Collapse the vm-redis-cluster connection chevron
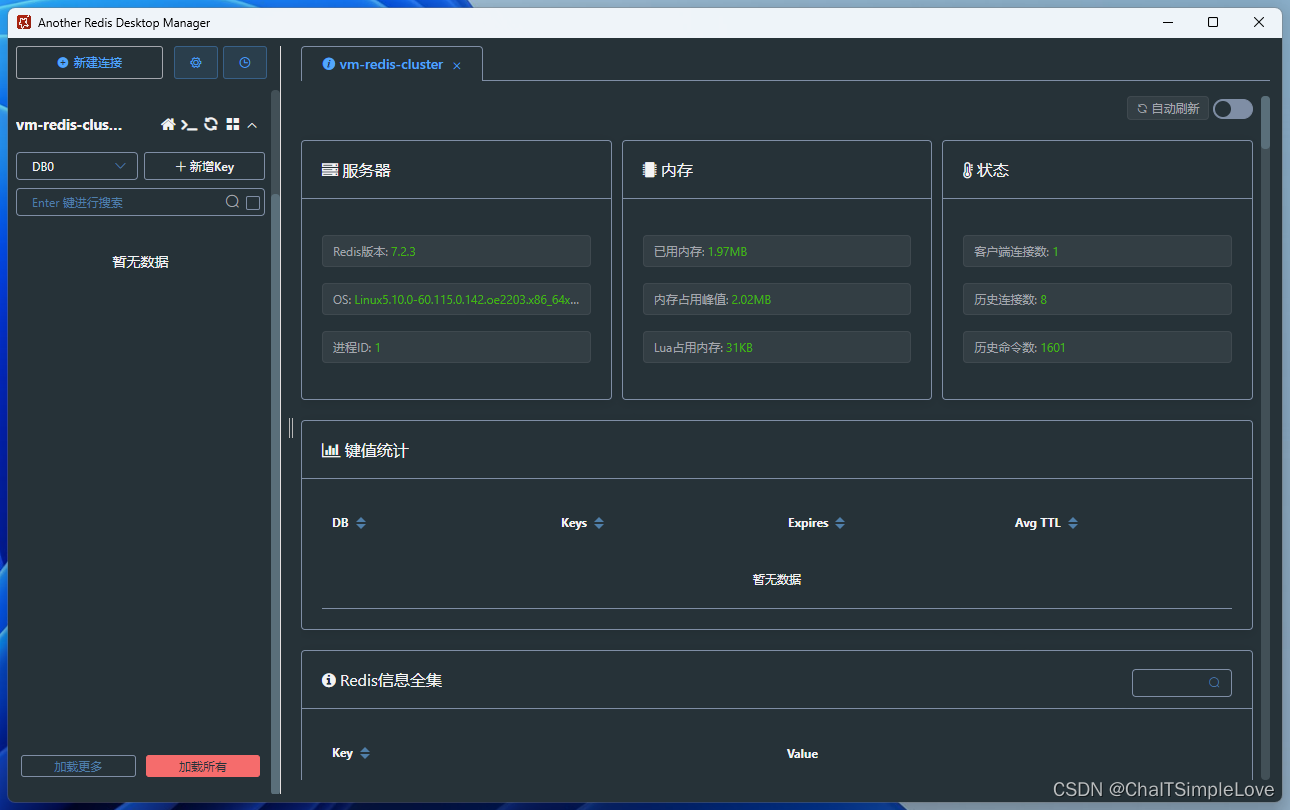This screenshot has height=810, width=1290. tap(252, 125)
